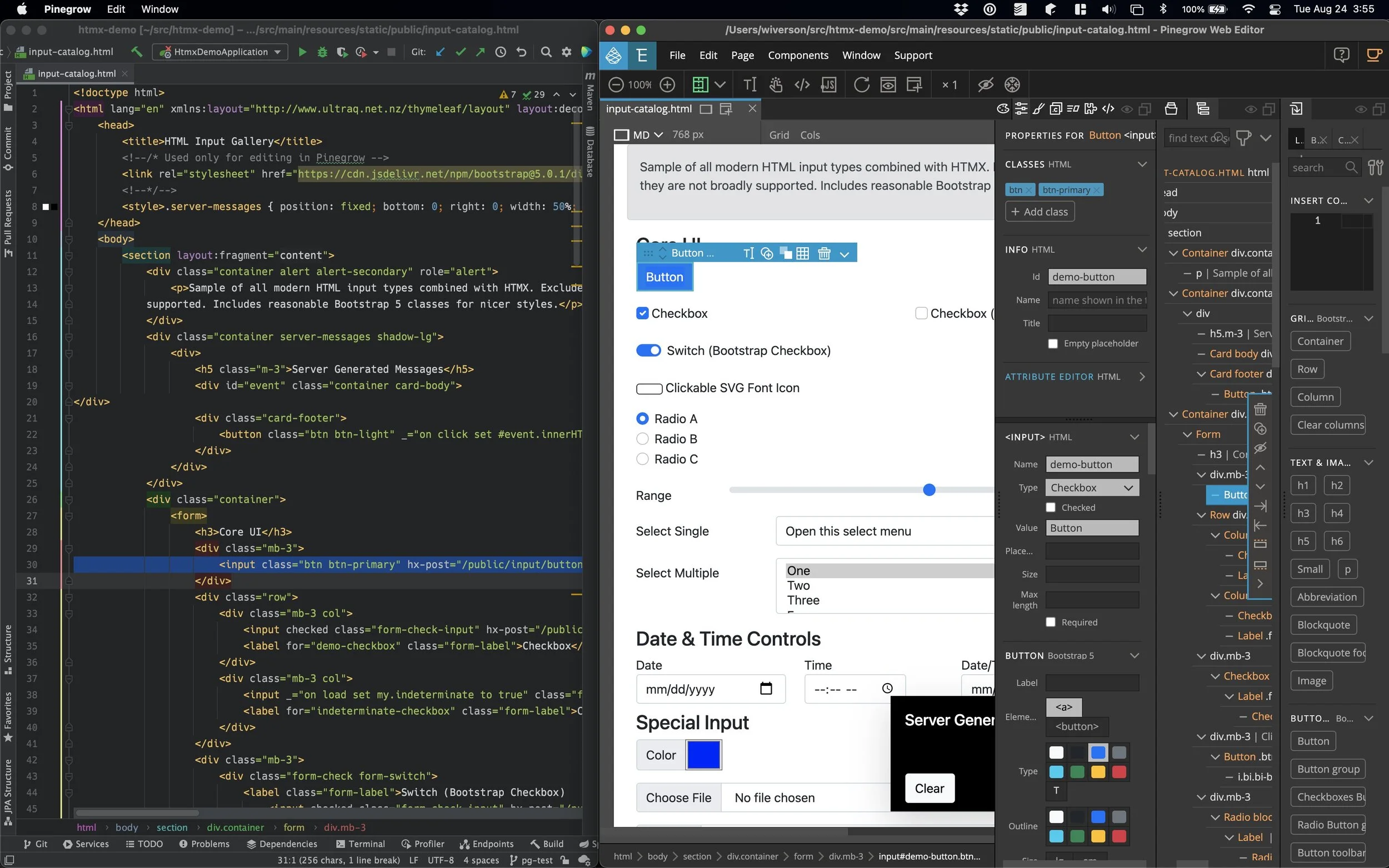
Task: Zoom in with the plus magnifier icon
Action: [667, 84]
